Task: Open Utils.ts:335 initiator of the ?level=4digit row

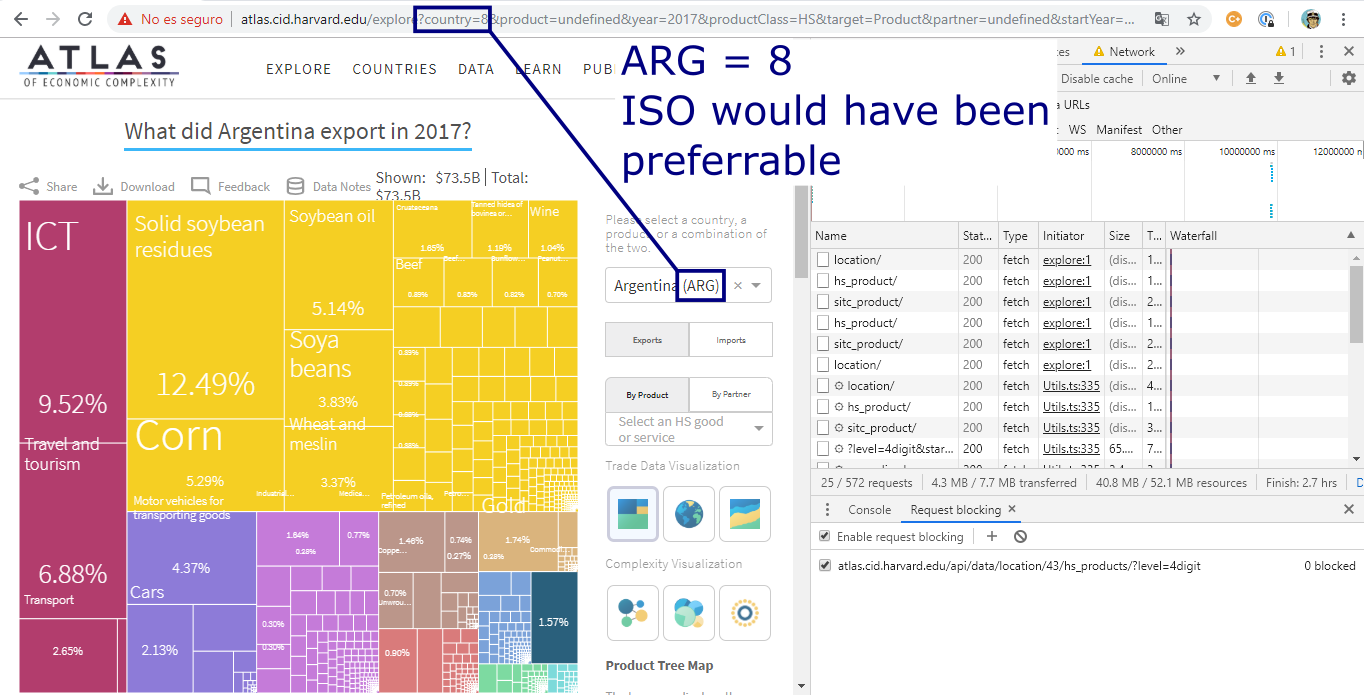Action: (x=1071, y=448)
